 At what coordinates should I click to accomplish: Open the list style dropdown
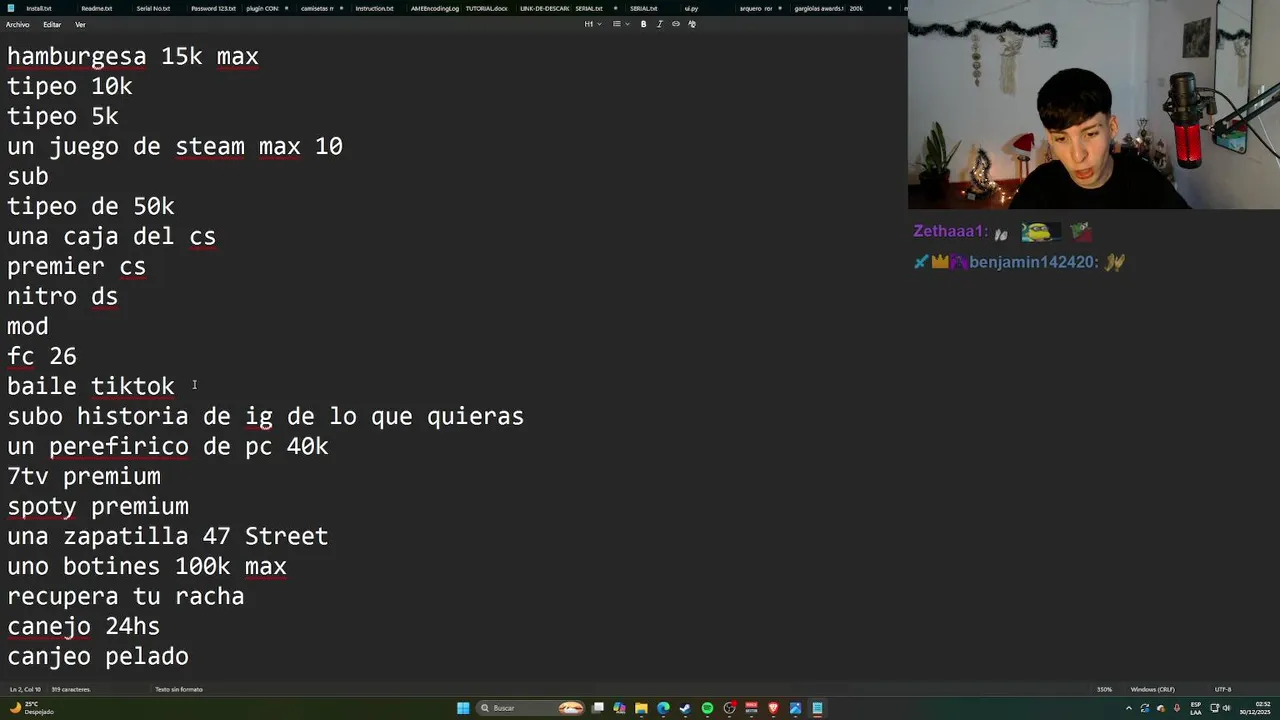pyautogui.click(x=620, y=24)
